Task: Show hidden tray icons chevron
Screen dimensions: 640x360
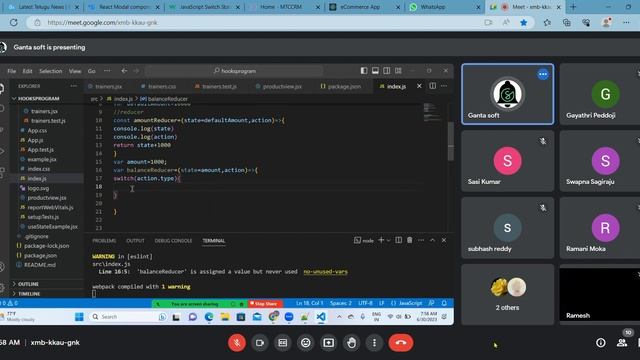Action: click(339, 317)
